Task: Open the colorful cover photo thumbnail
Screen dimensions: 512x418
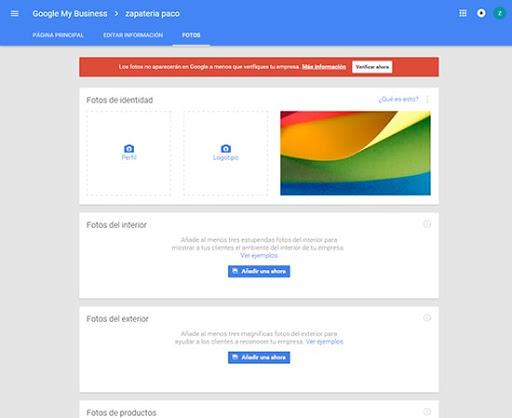Action: click(x=355, y=153)
